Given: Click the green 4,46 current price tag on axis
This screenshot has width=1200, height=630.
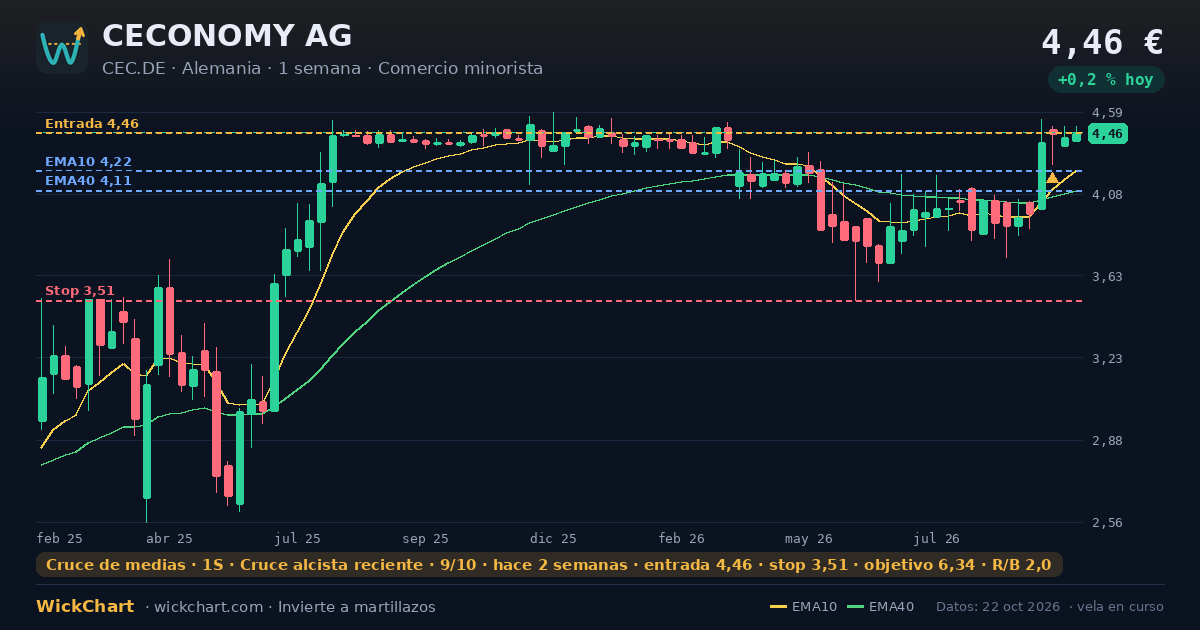Looking at the screenshot, I should tap(1108, 134).
